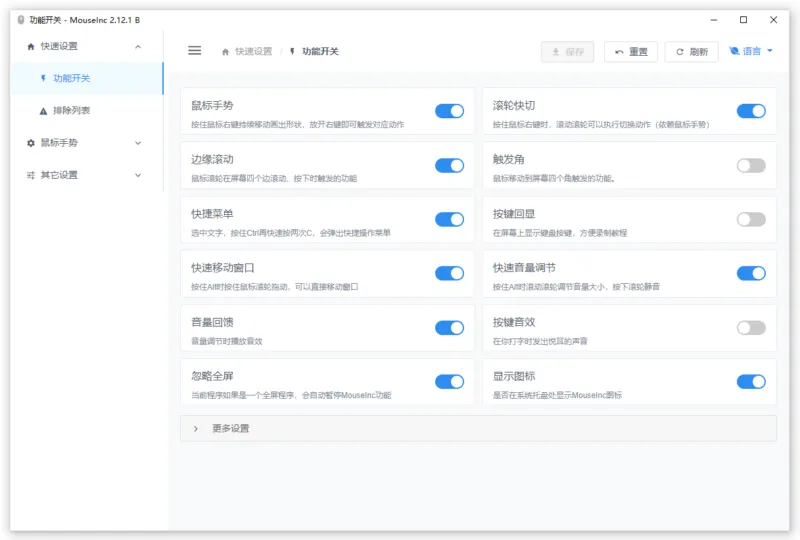The height and width of the screenshot is (540, 800).
Task: Toggle 快速移动窗口 off
Action: click(449, 273)
